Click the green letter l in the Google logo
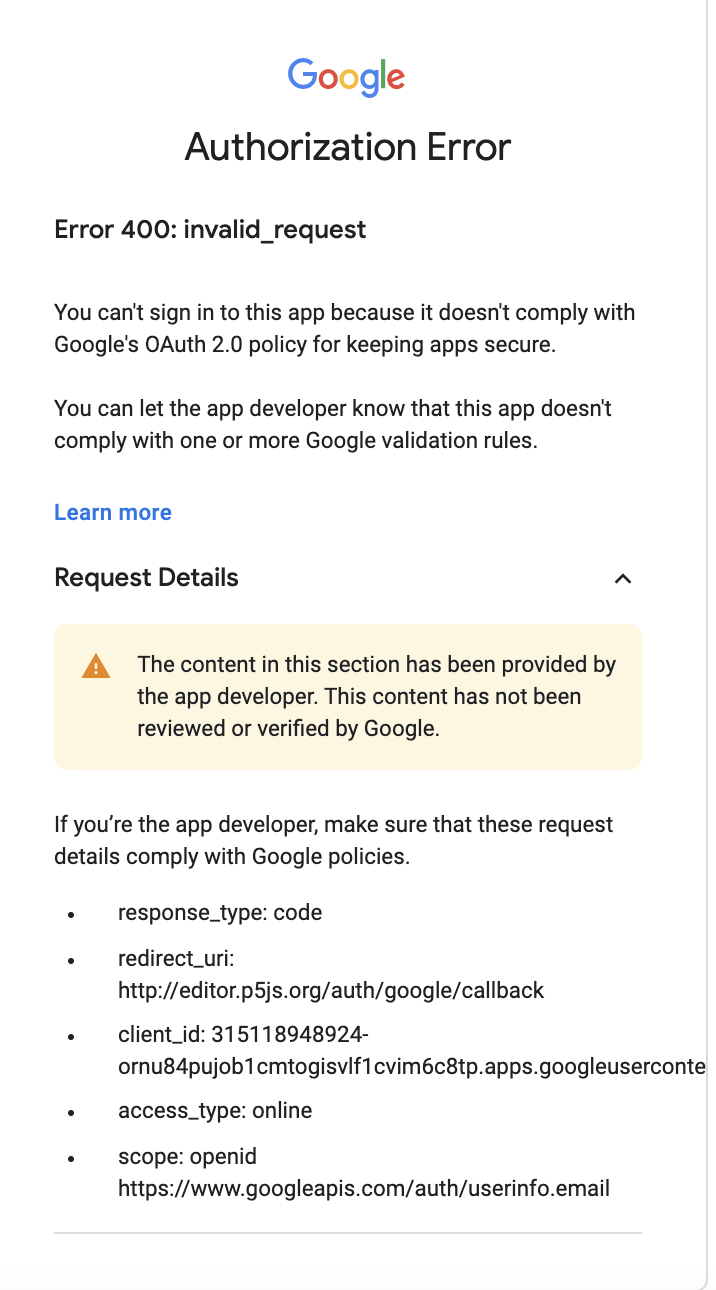 coord(384,74)
